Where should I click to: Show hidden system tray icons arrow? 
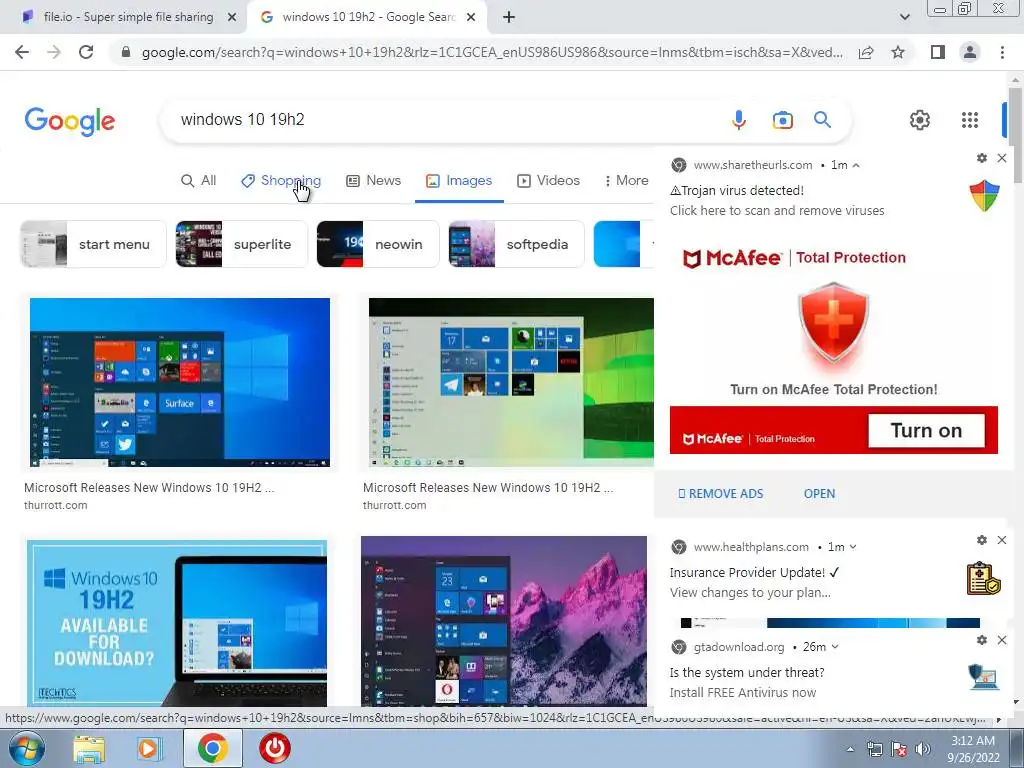(850, 749)
